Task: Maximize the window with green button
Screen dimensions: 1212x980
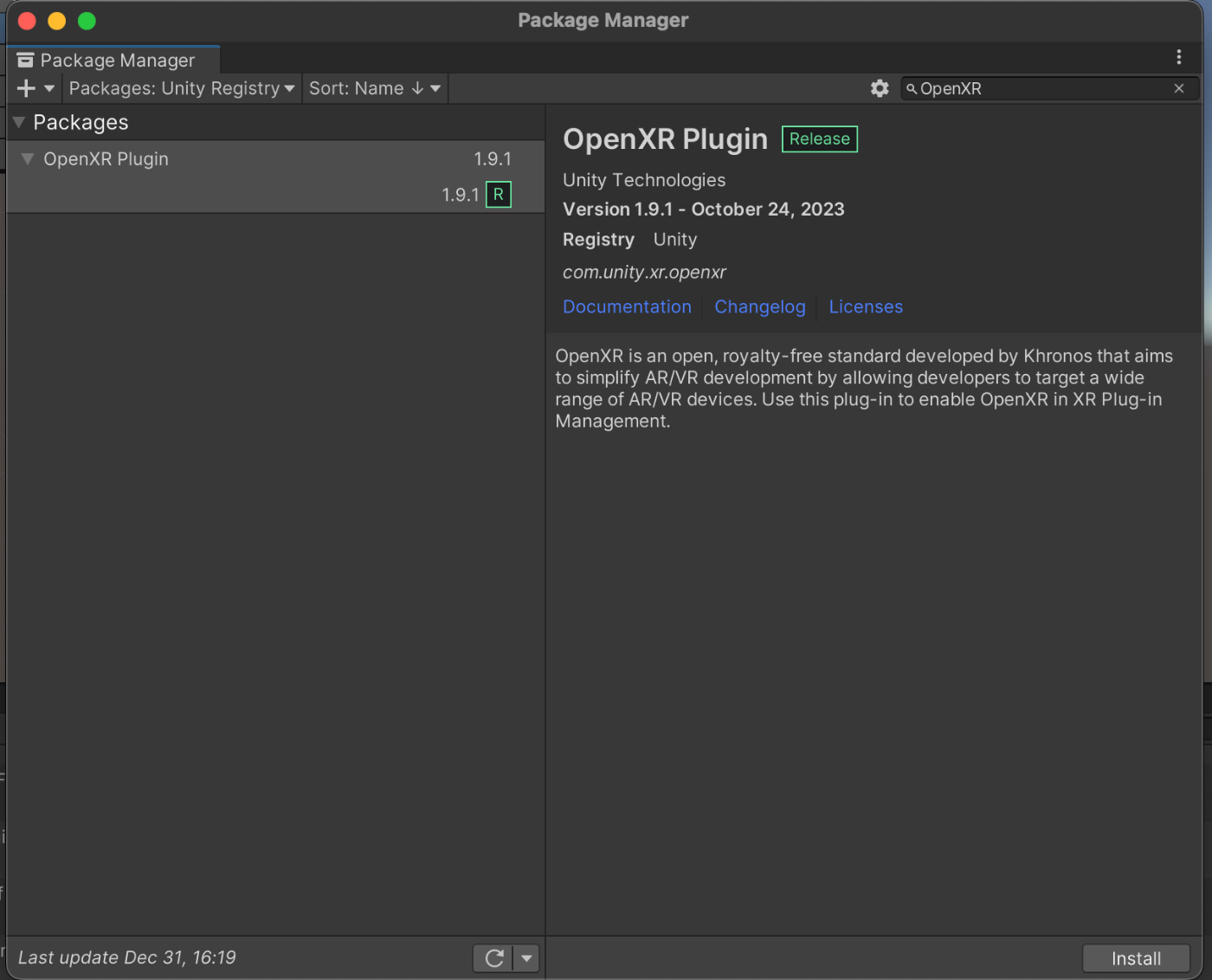Action: pyautogui.click(x=87, y=21)
